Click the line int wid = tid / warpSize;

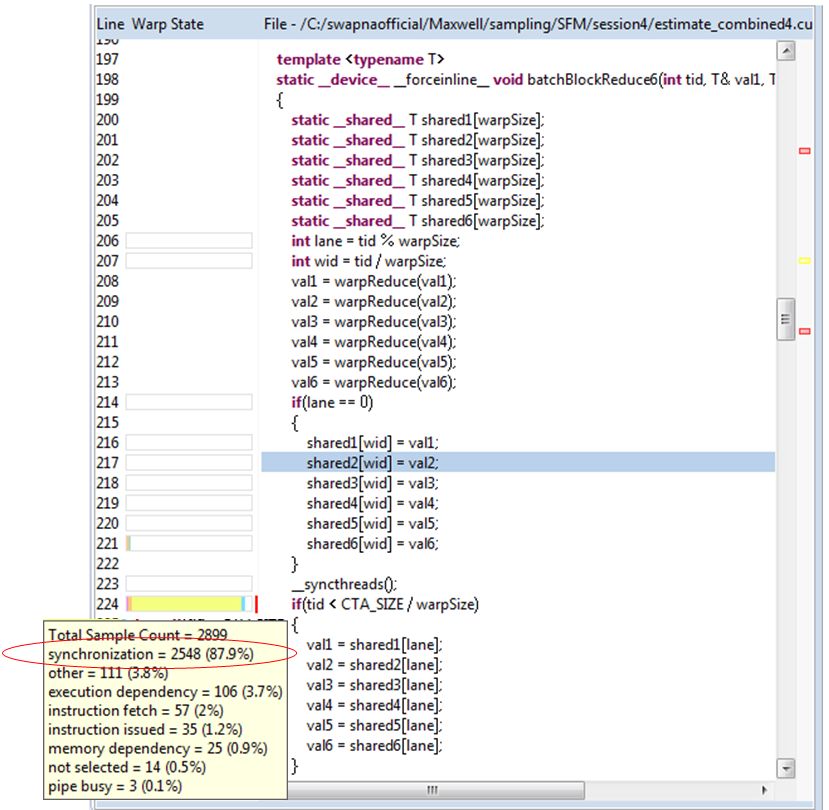[x=369, y=261]
